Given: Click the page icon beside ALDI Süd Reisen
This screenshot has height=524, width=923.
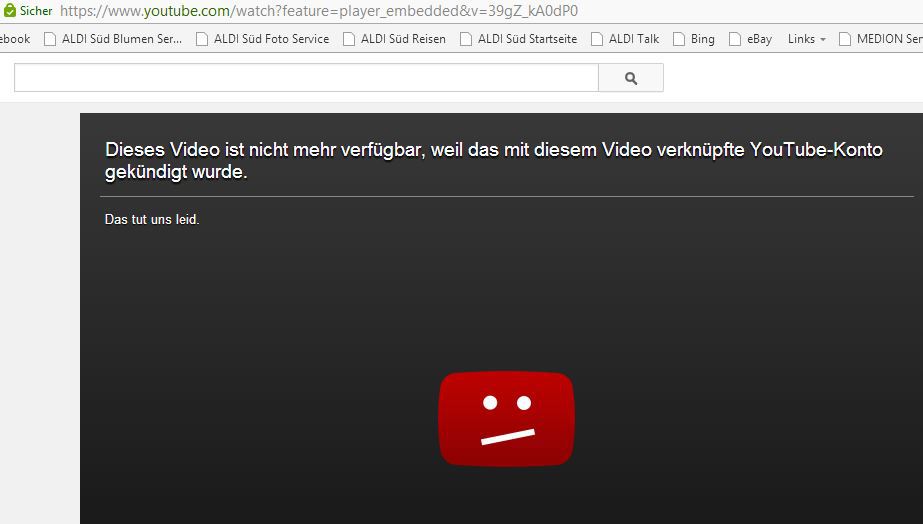Looking at the screenshot, I should point(349,39).
